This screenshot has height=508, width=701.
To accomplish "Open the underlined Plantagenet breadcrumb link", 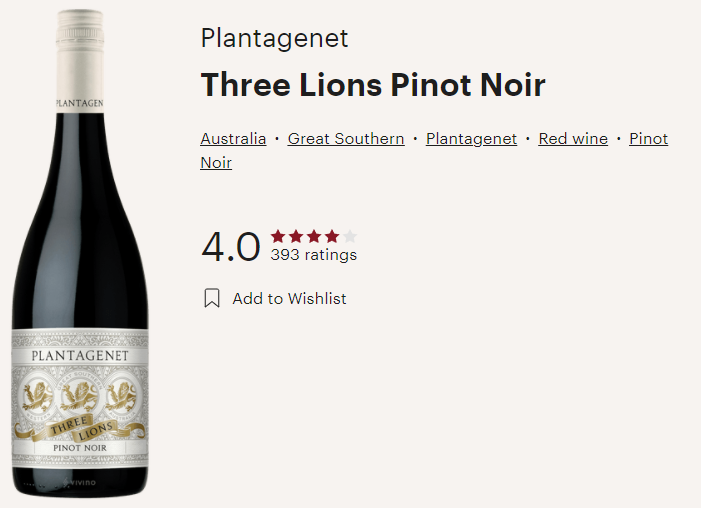I will coord(471,139).
